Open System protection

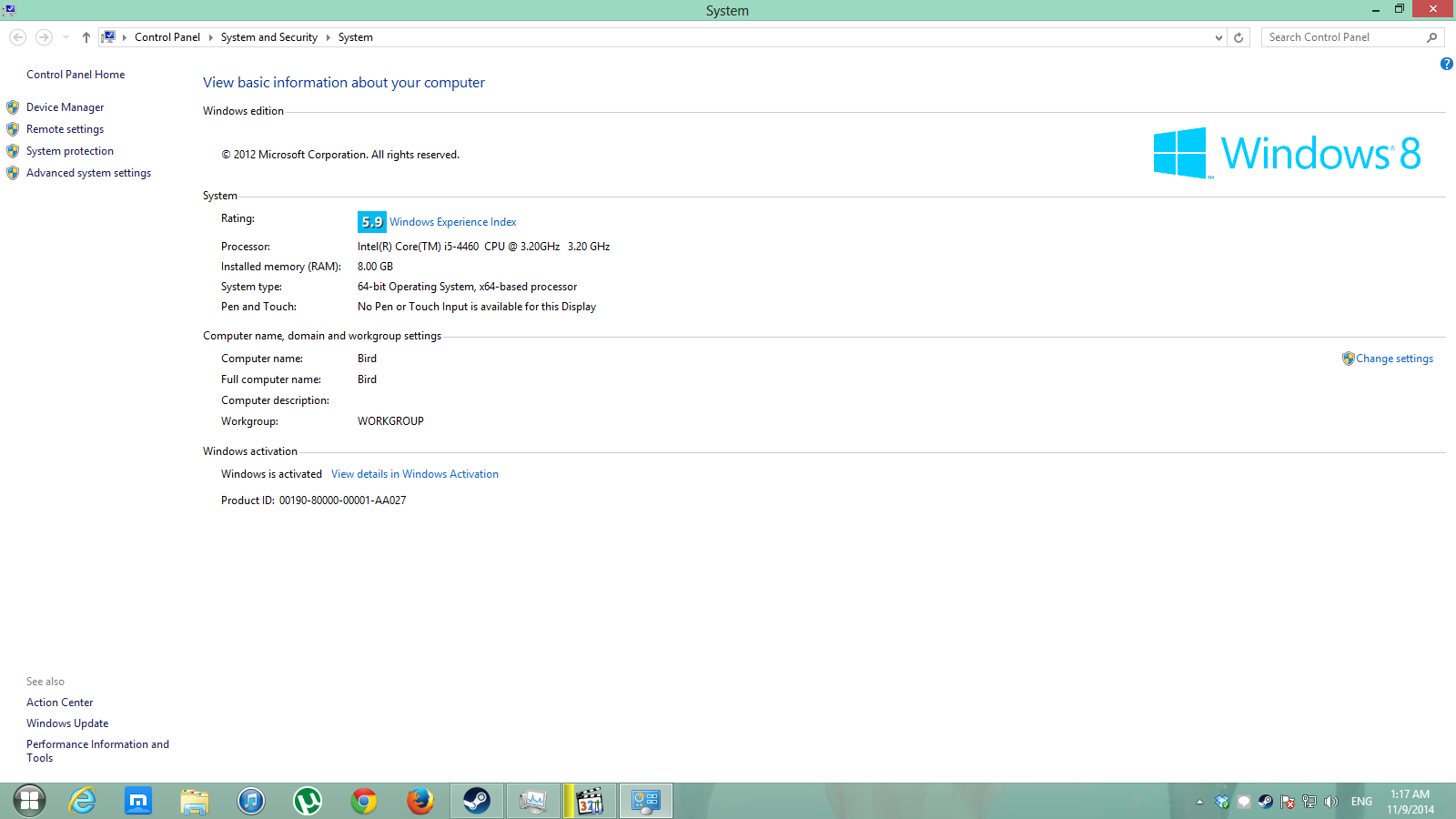pos(70,151)
